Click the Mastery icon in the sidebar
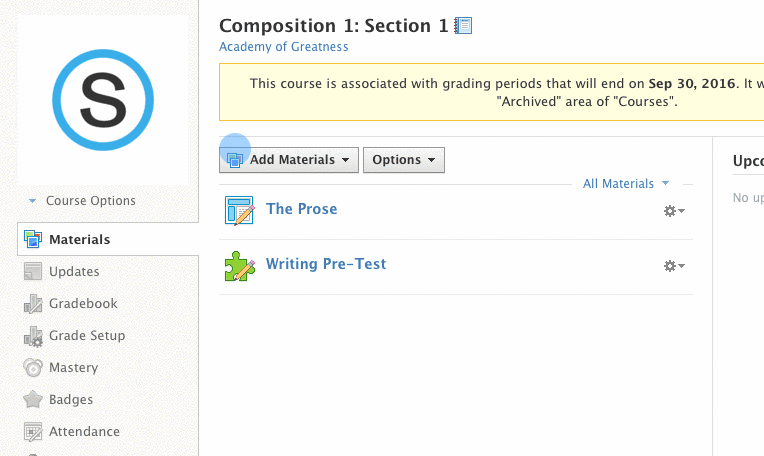This screenshot has height=456, width=764. (x=33, y=368)
